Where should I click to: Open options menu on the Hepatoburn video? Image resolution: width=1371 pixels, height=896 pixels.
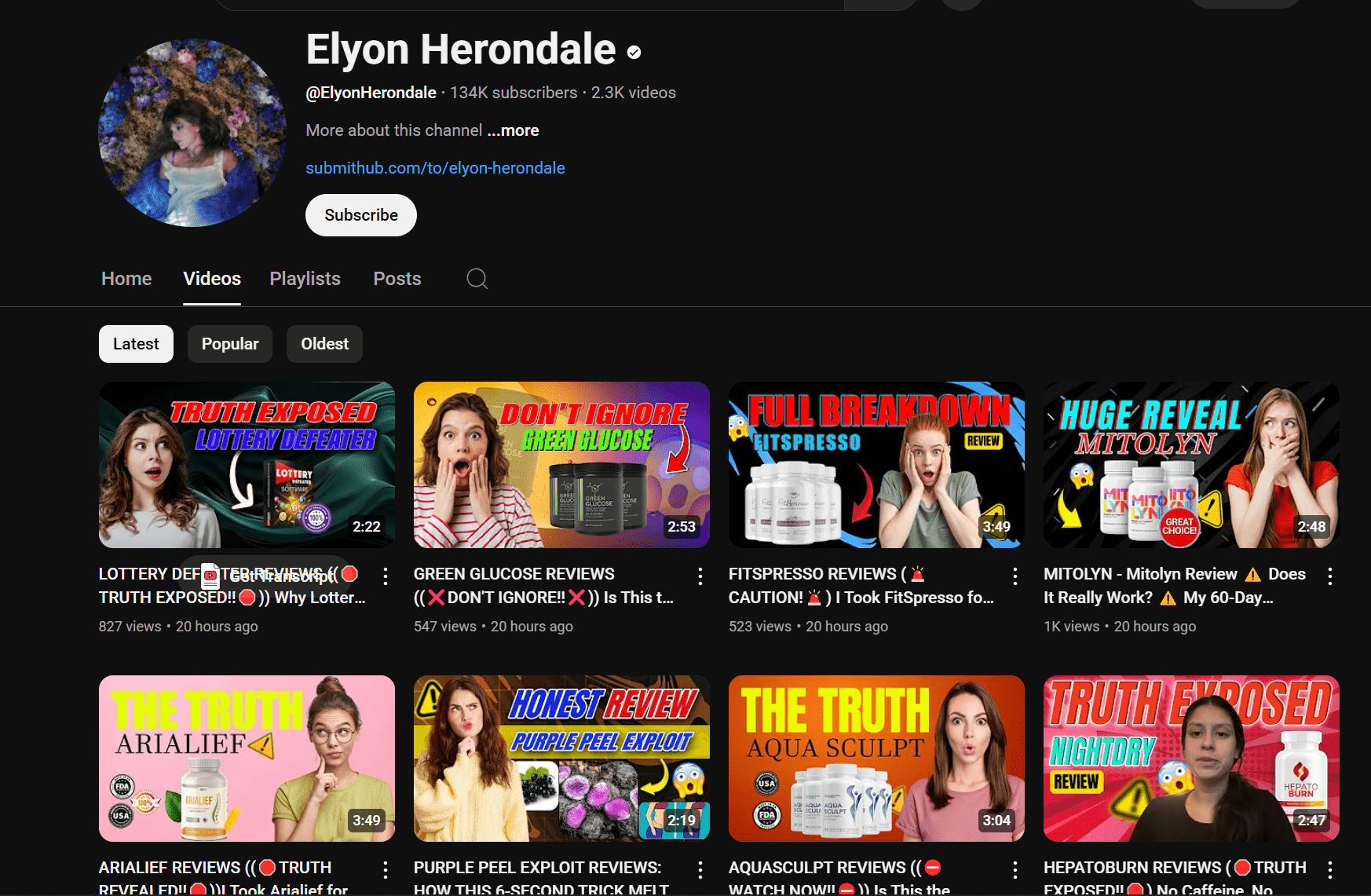point(1330,870)
